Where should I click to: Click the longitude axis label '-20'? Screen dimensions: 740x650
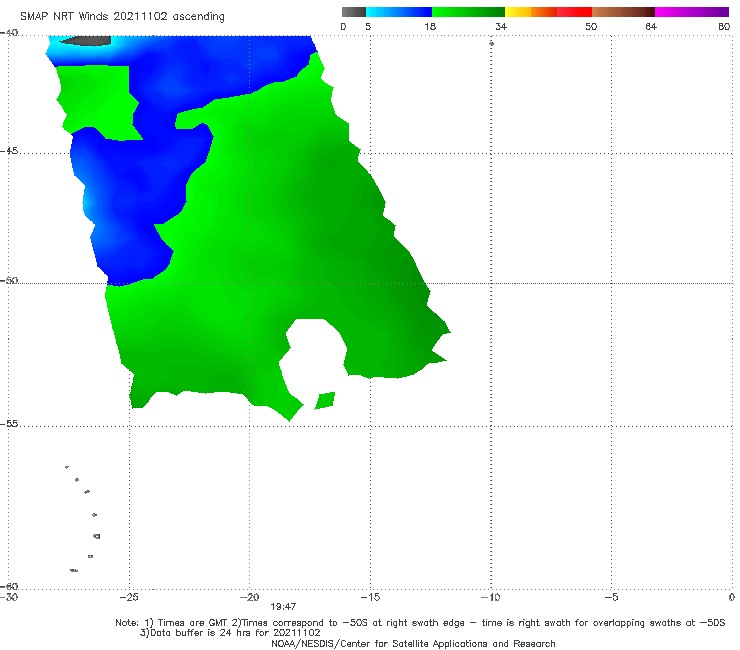pos(249,597)
